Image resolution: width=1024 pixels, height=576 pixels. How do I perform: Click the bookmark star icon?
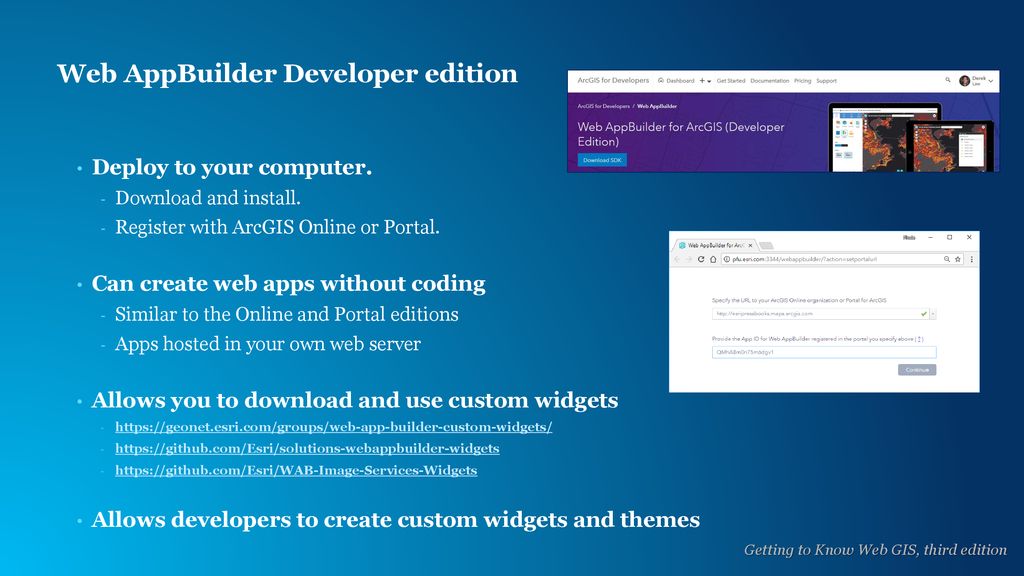pos(958,259)
